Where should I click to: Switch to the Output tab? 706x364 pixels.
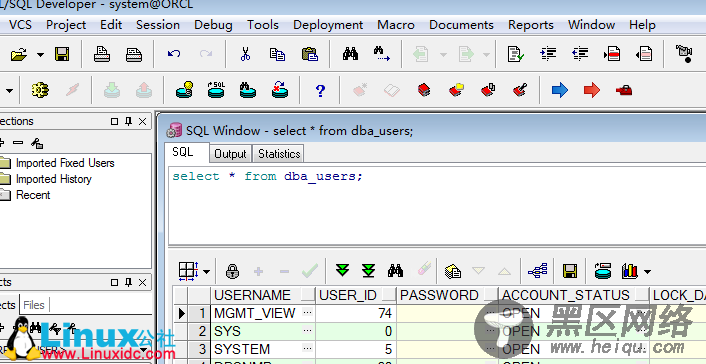click(230, 154)
